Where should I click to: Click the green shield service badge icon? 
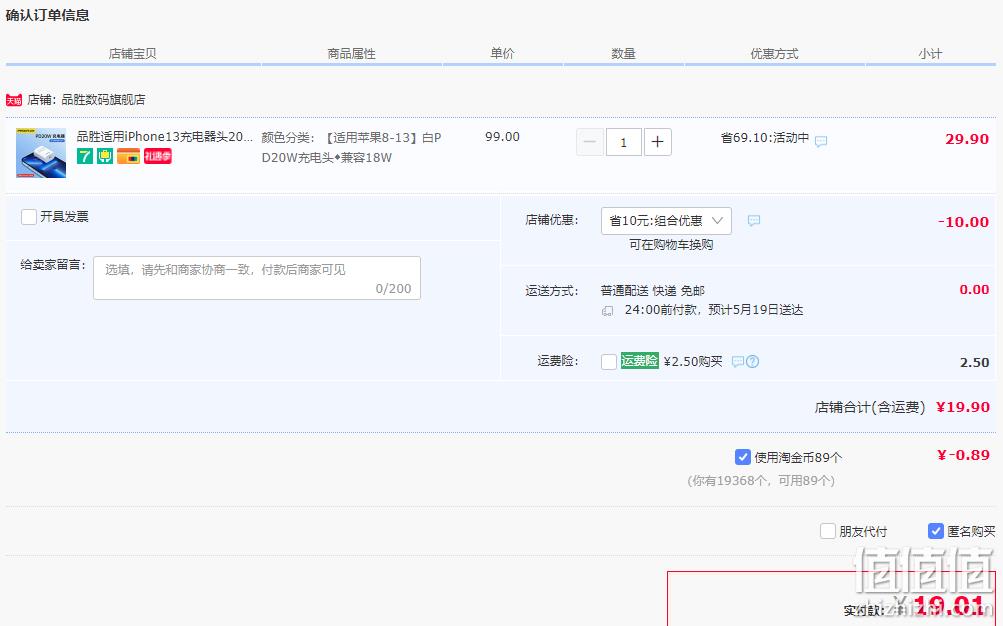[105, 156]
